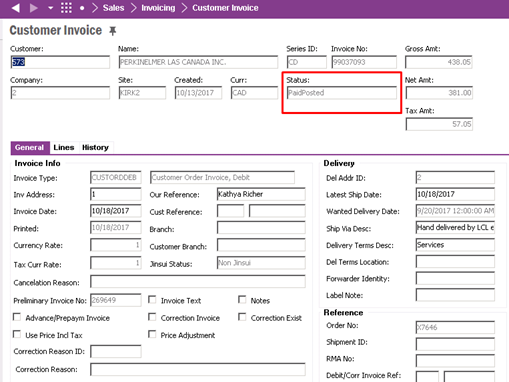Open the grid navigator icon

tap(66, 8)
